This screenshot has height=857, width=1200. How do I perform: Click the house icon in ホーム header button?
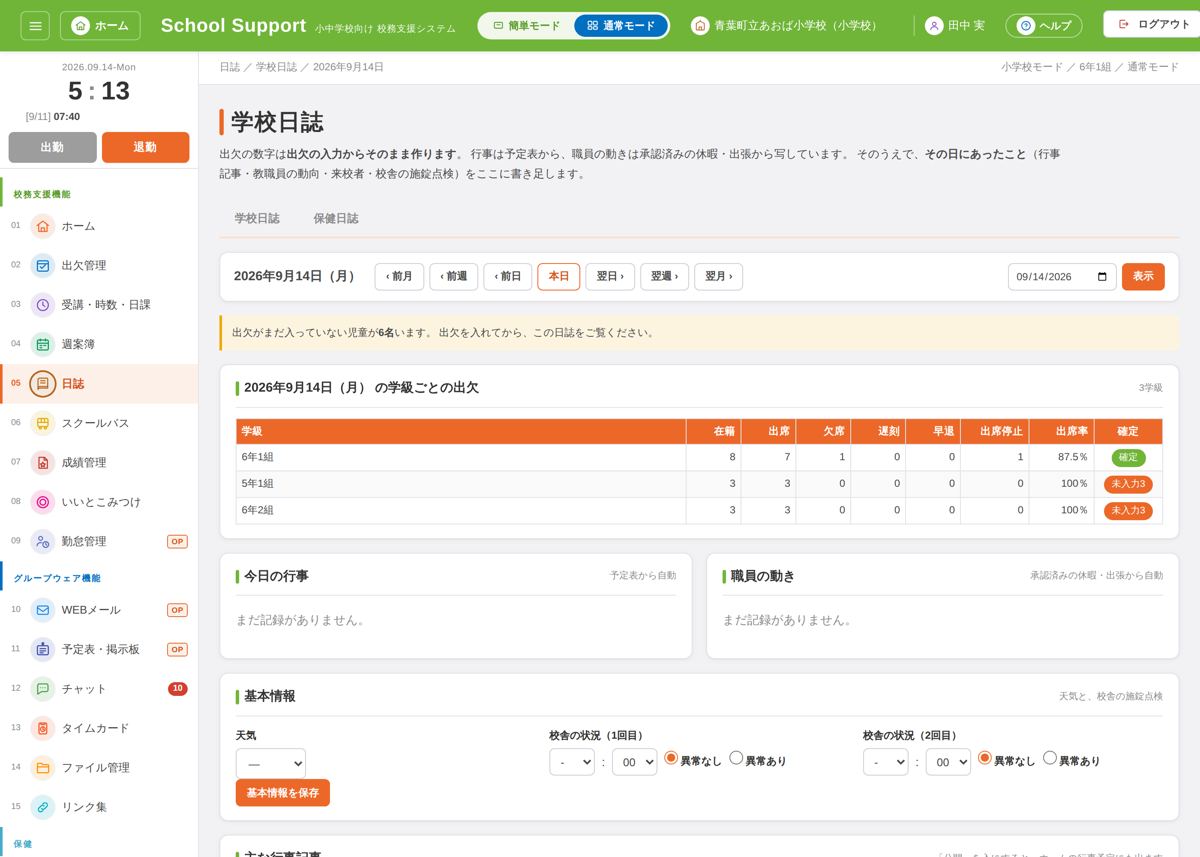pos(81,25)
